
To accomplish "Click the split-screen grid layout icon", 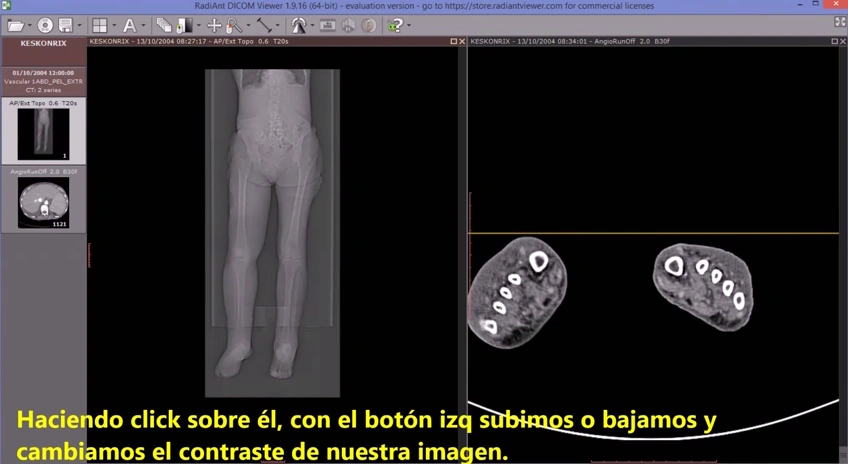I will tap(100, 25).
